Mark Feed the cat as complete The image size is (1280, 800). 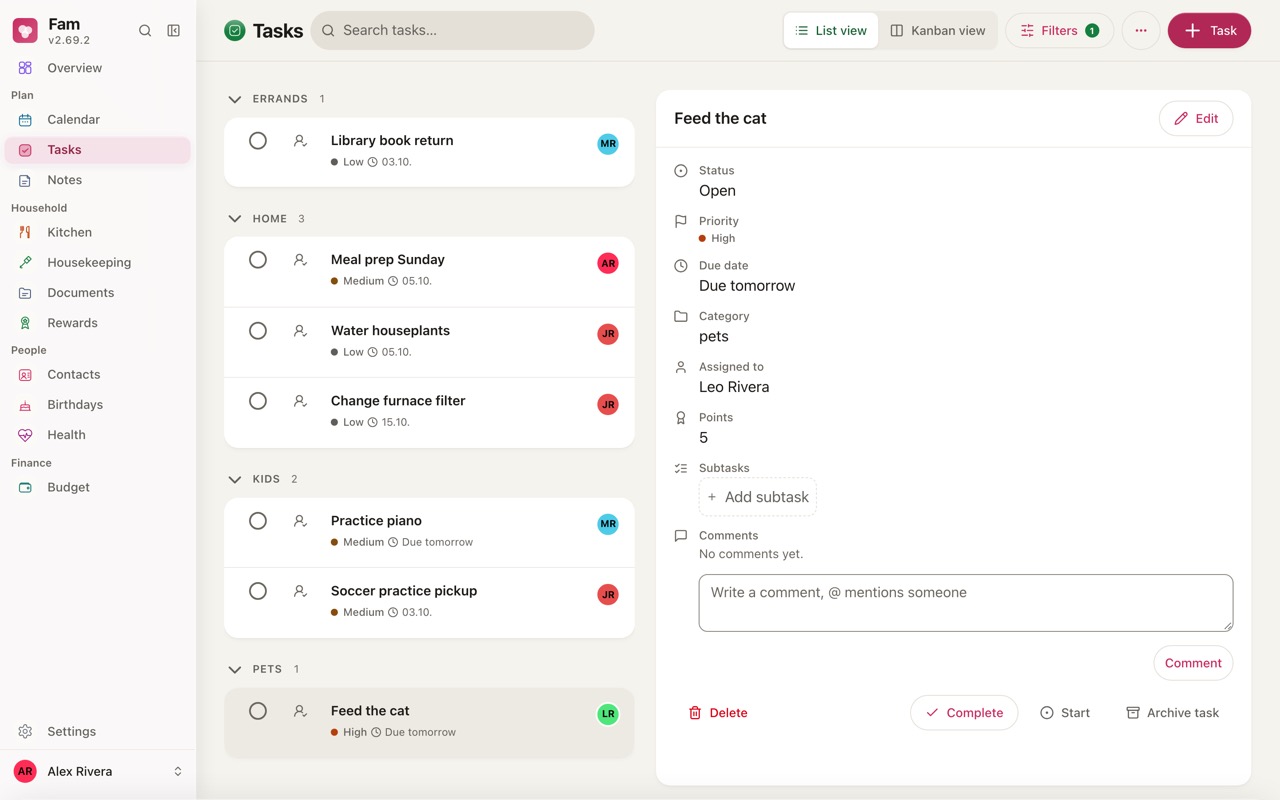[x=258, y=711]
